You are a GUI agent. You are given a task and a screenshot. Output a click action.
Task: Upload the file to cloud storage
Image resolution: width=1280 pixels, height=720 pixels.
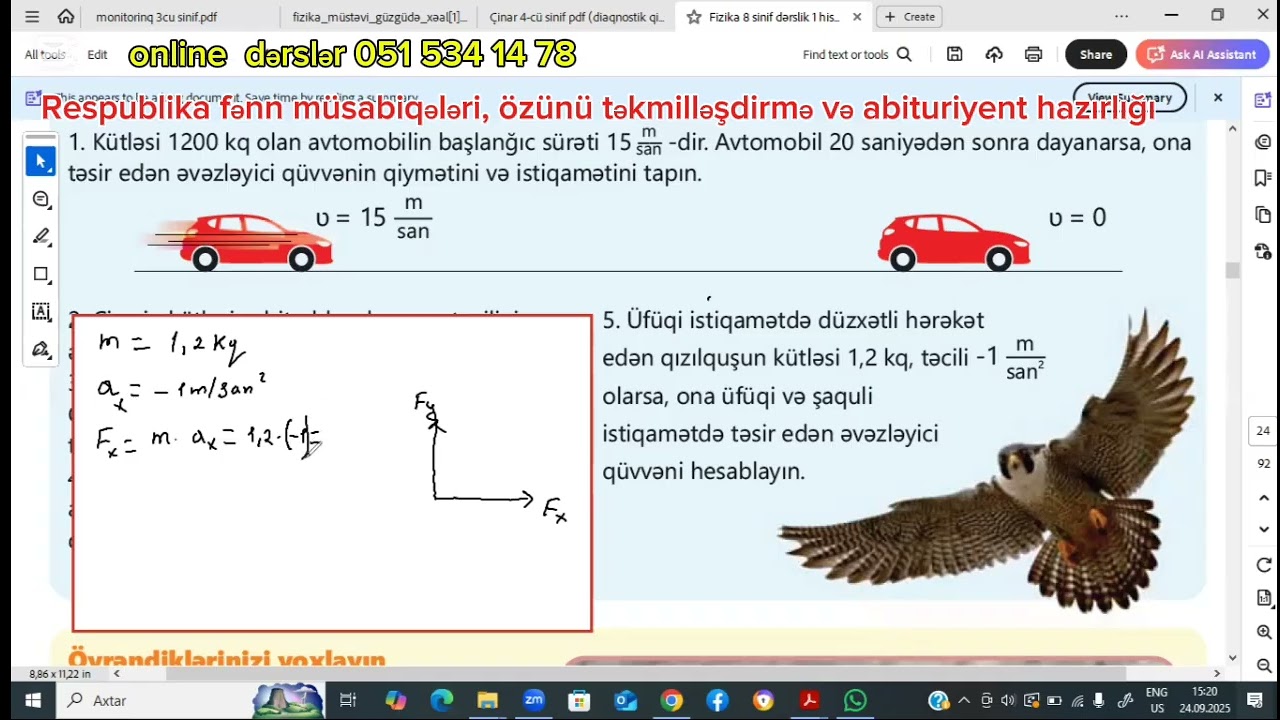coord(994,55)
